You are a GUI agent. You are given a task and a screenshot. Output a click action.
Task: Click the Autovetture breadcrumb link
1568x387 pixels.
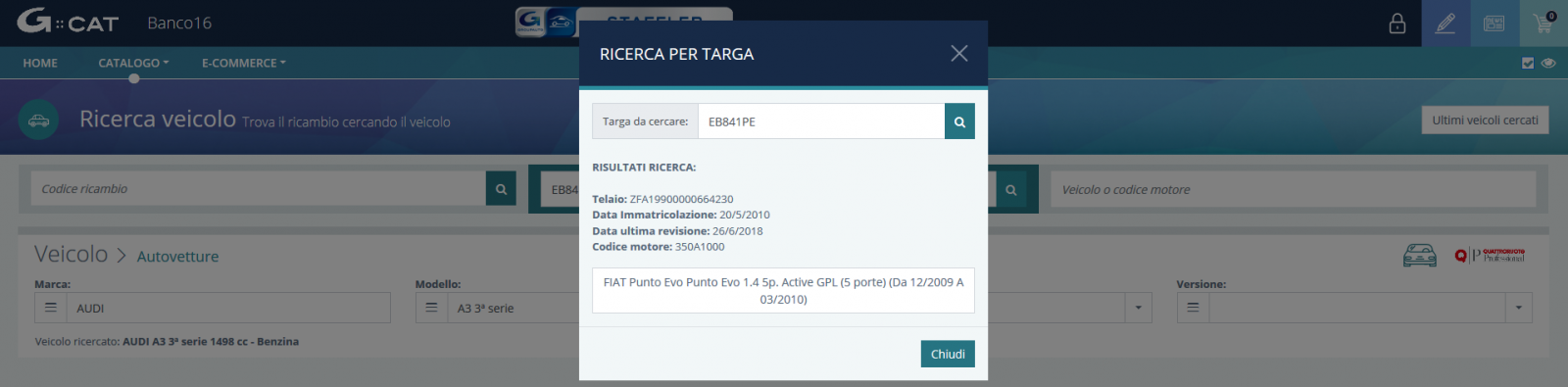[x=177, y=257]
